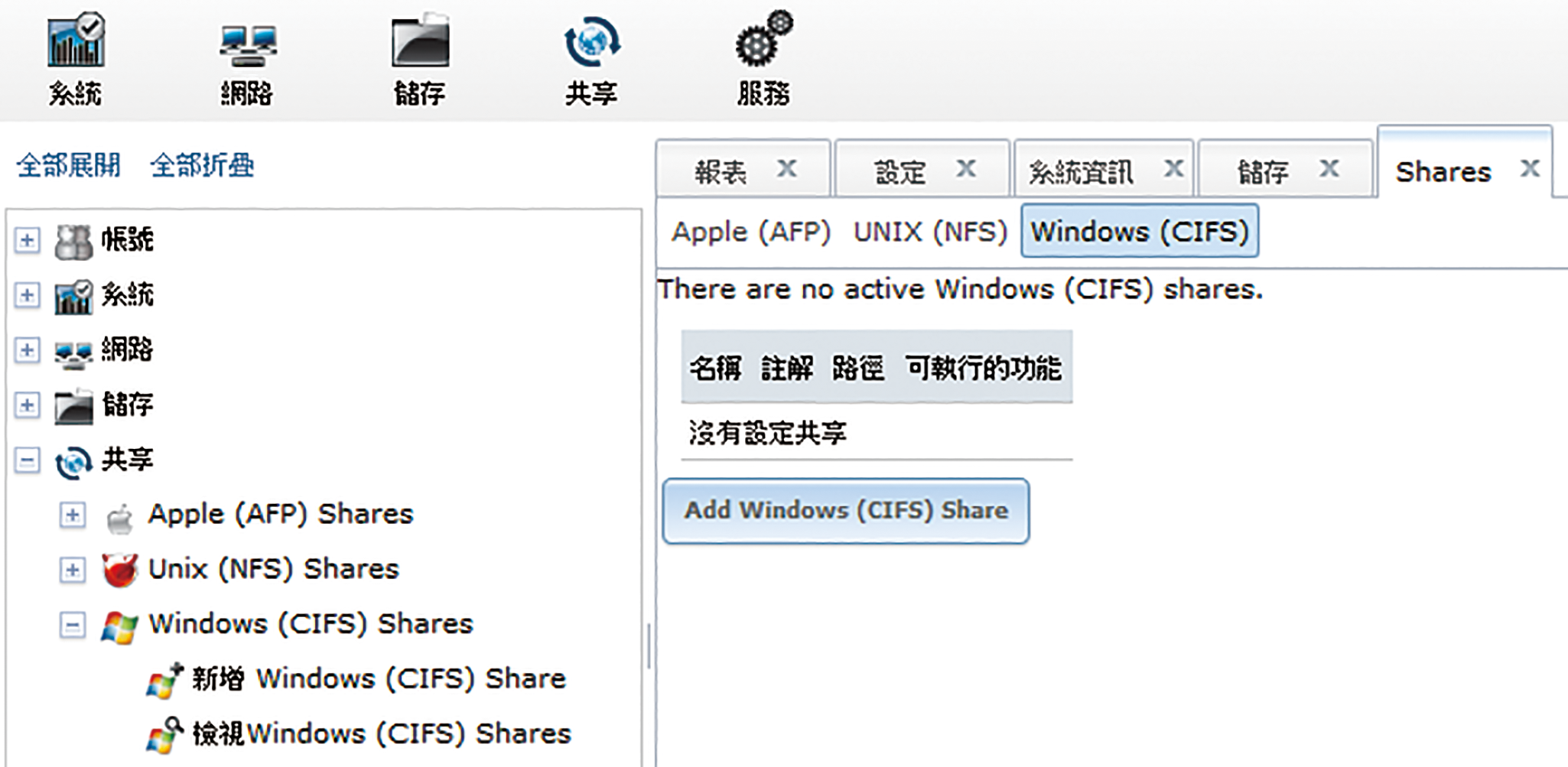
Task: Click the 帳號 accounts icon in tree
Action: coord(73,242)
